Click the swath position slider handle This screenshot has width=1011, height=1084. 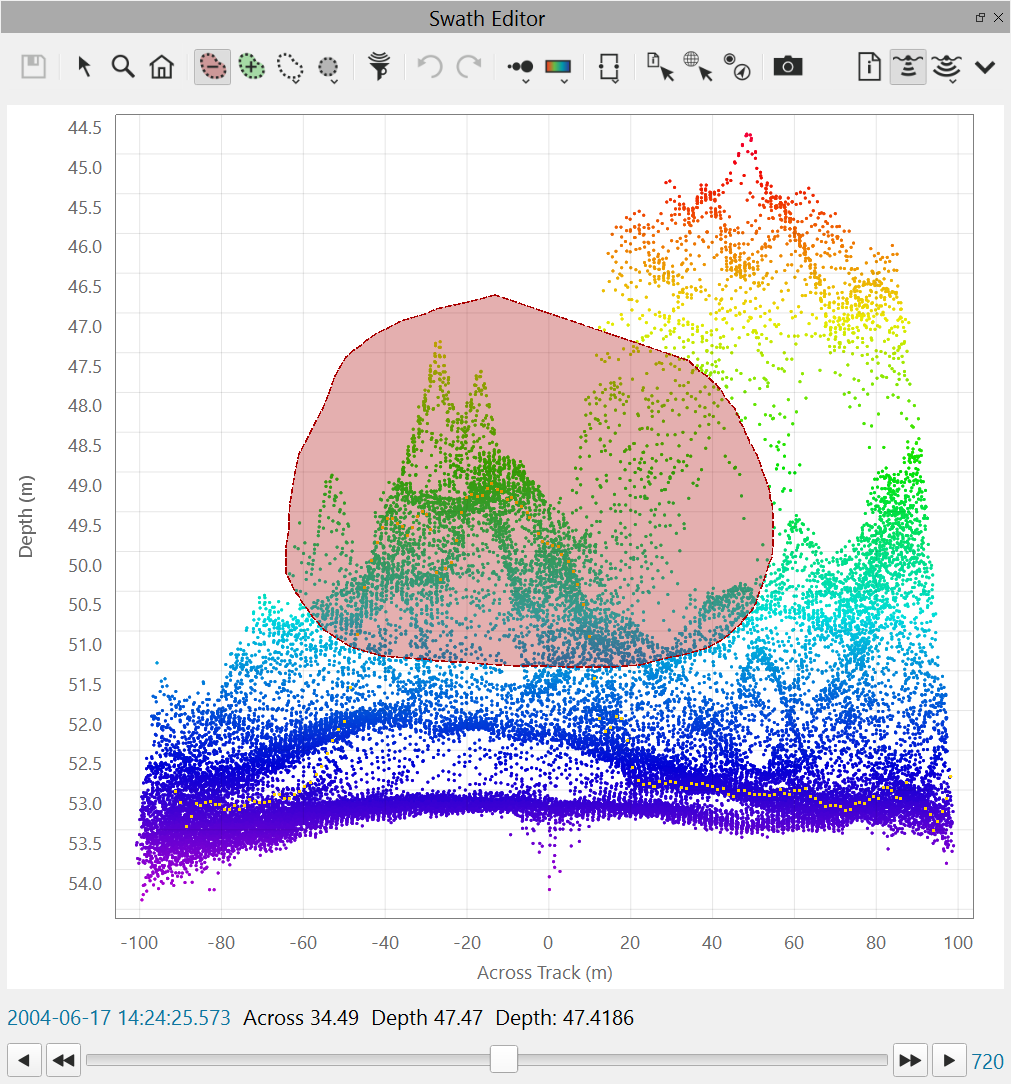[x=503, y=1059]
